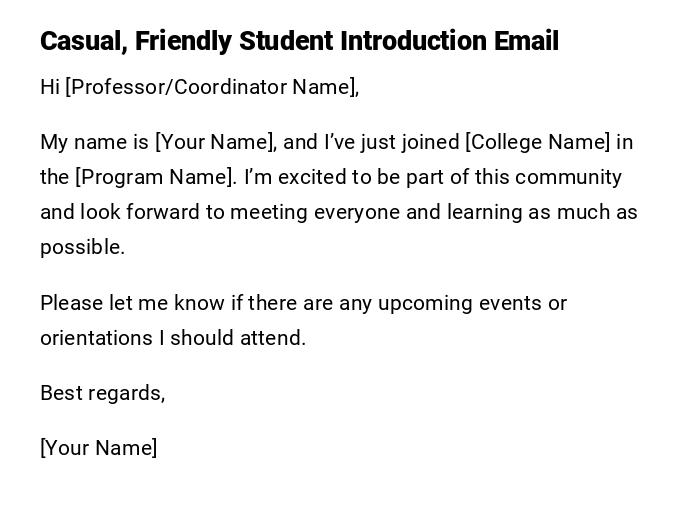
Task: Click 'My name is' at paragraph start
Action: click(x=94, y=142)
